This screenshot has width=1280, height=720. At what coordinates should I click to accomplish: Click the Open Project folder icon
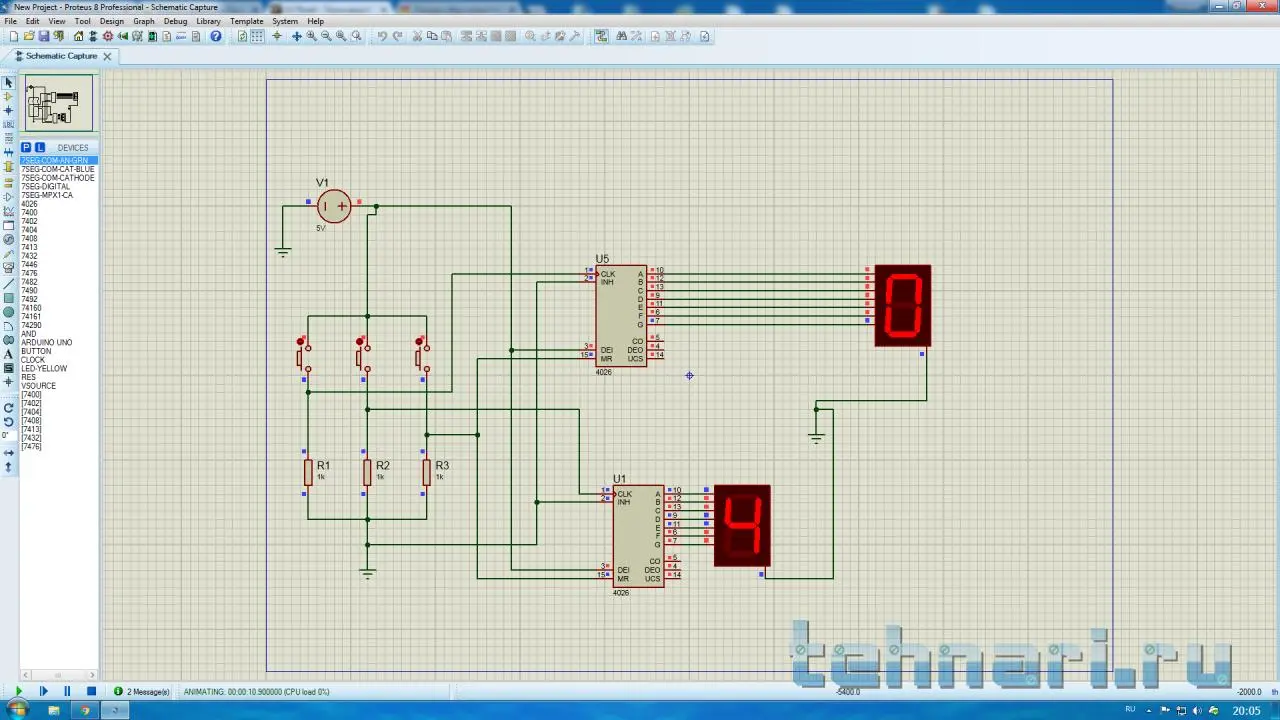coord(29,37)
